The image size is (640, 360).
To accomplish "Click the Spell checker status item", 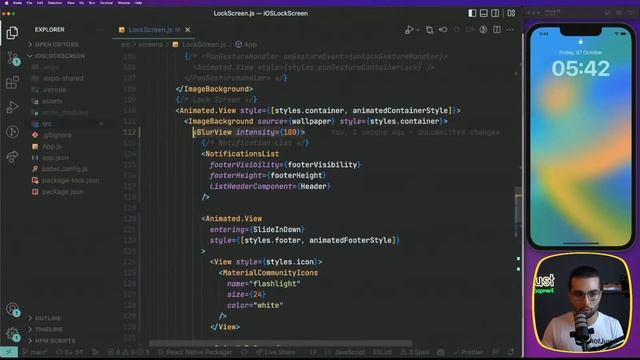I will 415,352.
